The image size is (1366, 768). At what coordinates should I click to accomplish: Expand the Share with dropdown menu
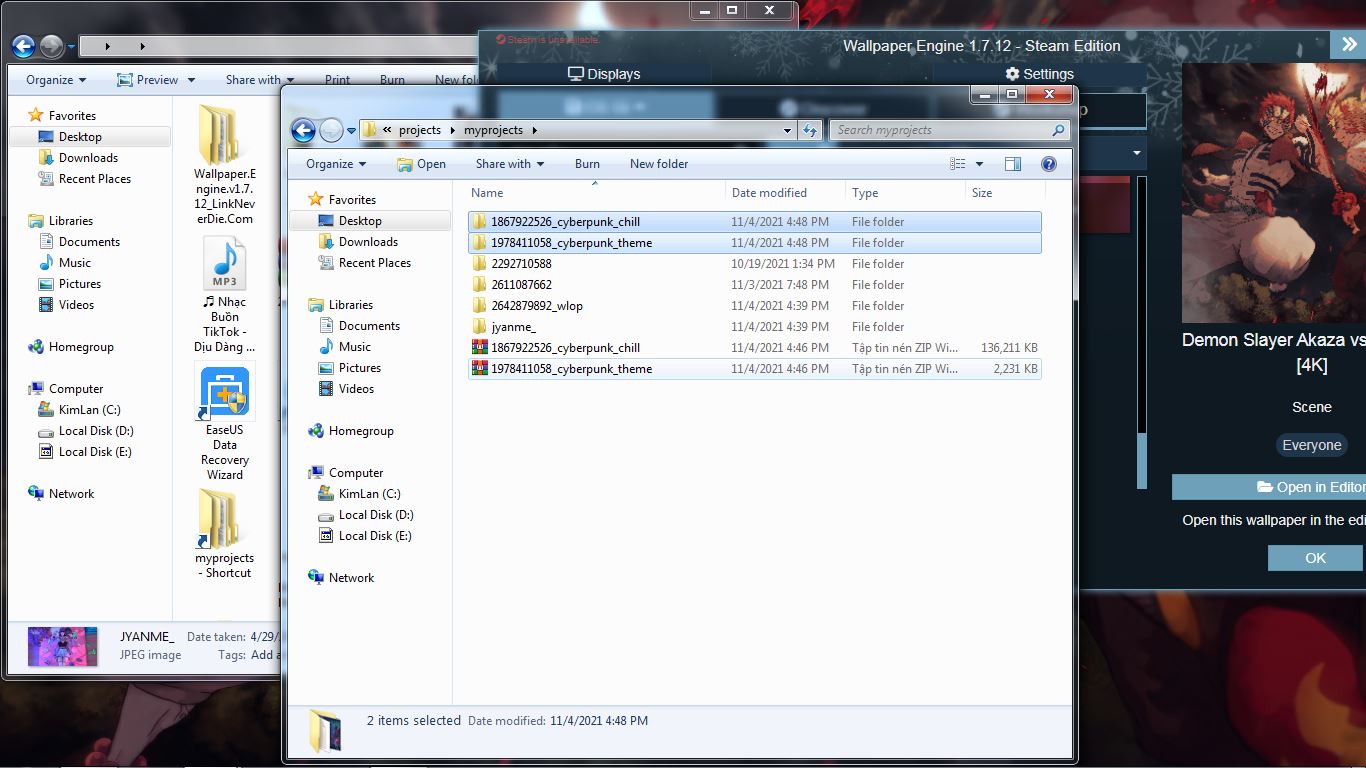click(x=509, y=164)
